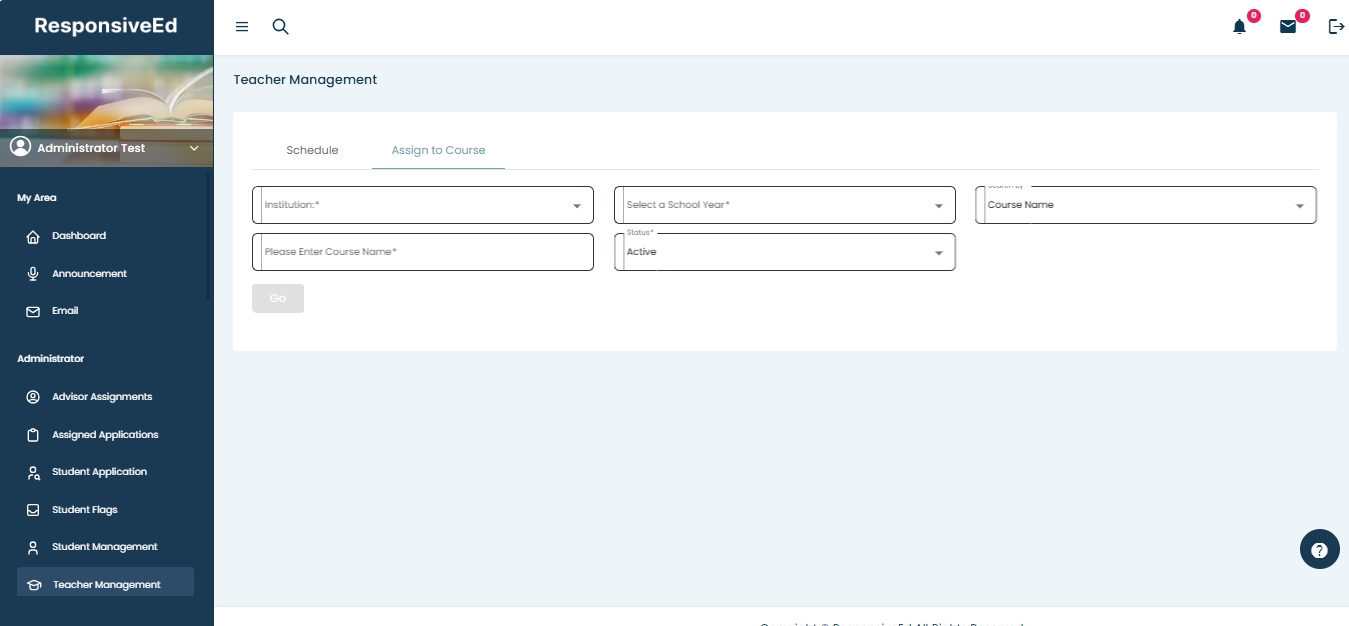Click the Dashboard home icon

(x=33, y=237)
